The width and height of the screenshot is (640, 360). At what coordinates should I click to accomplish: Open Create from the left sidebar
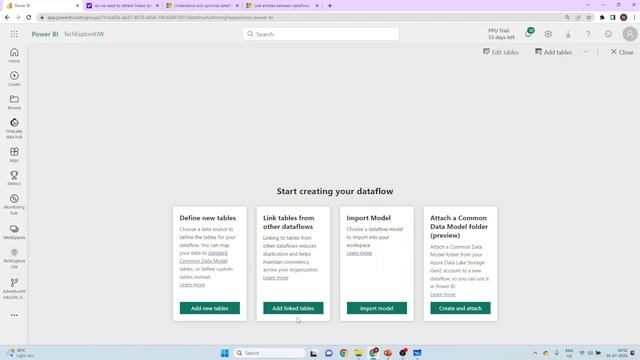click(x=14, y=79)
